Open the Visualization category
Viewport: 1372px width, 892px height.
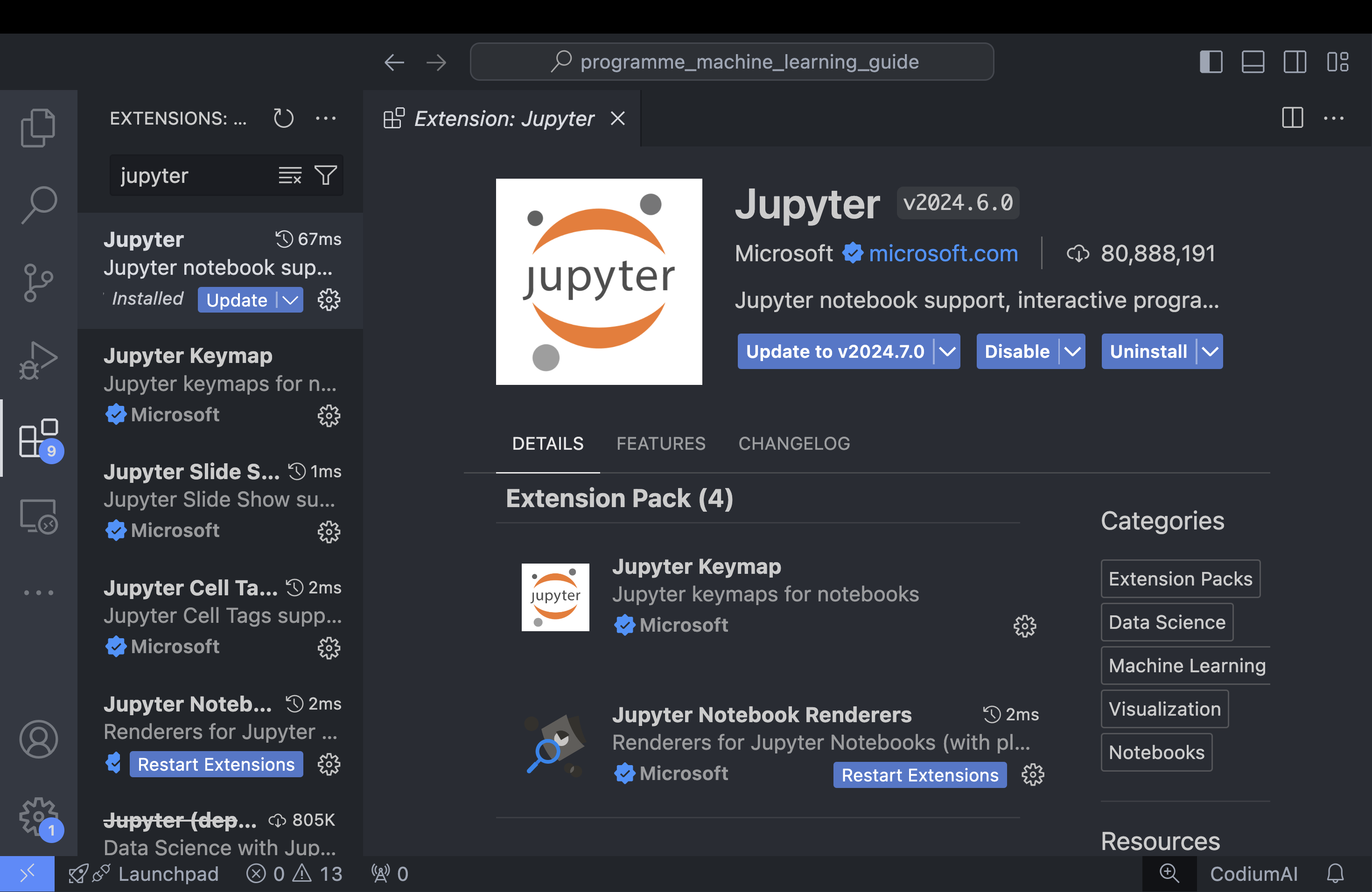1164,709
